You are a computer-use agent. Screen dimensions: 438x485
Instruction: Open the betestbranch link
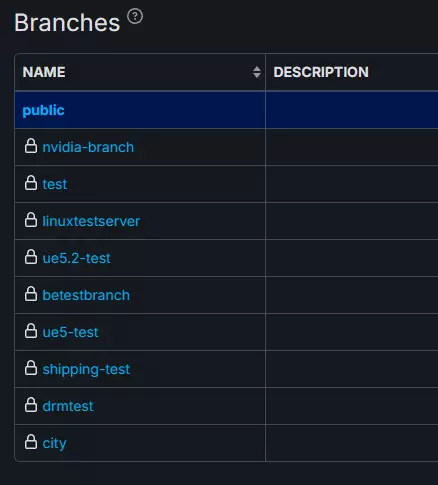(x=86, y=295)
